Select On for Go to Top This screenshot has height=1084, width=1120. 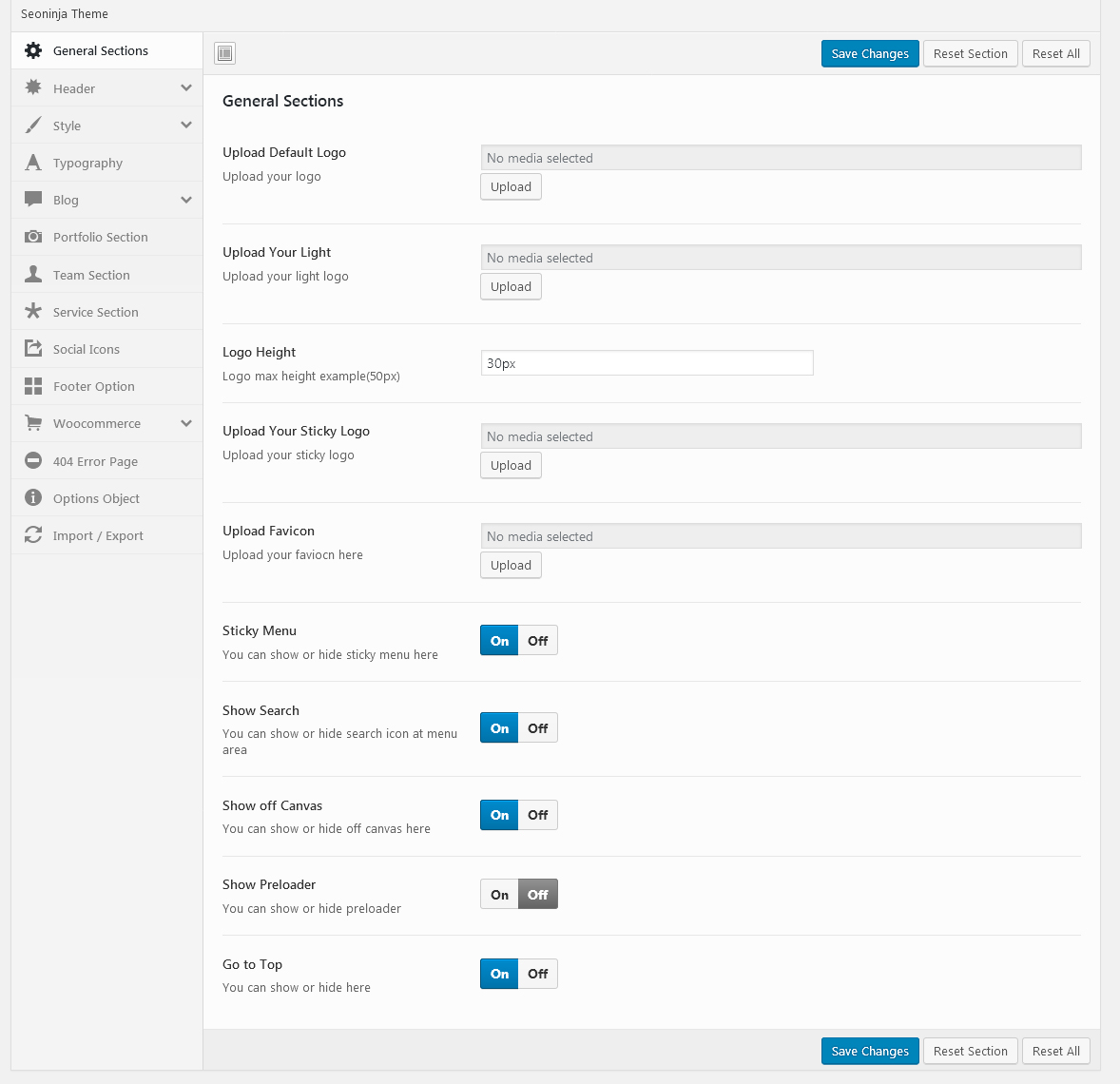pos(499,974)
